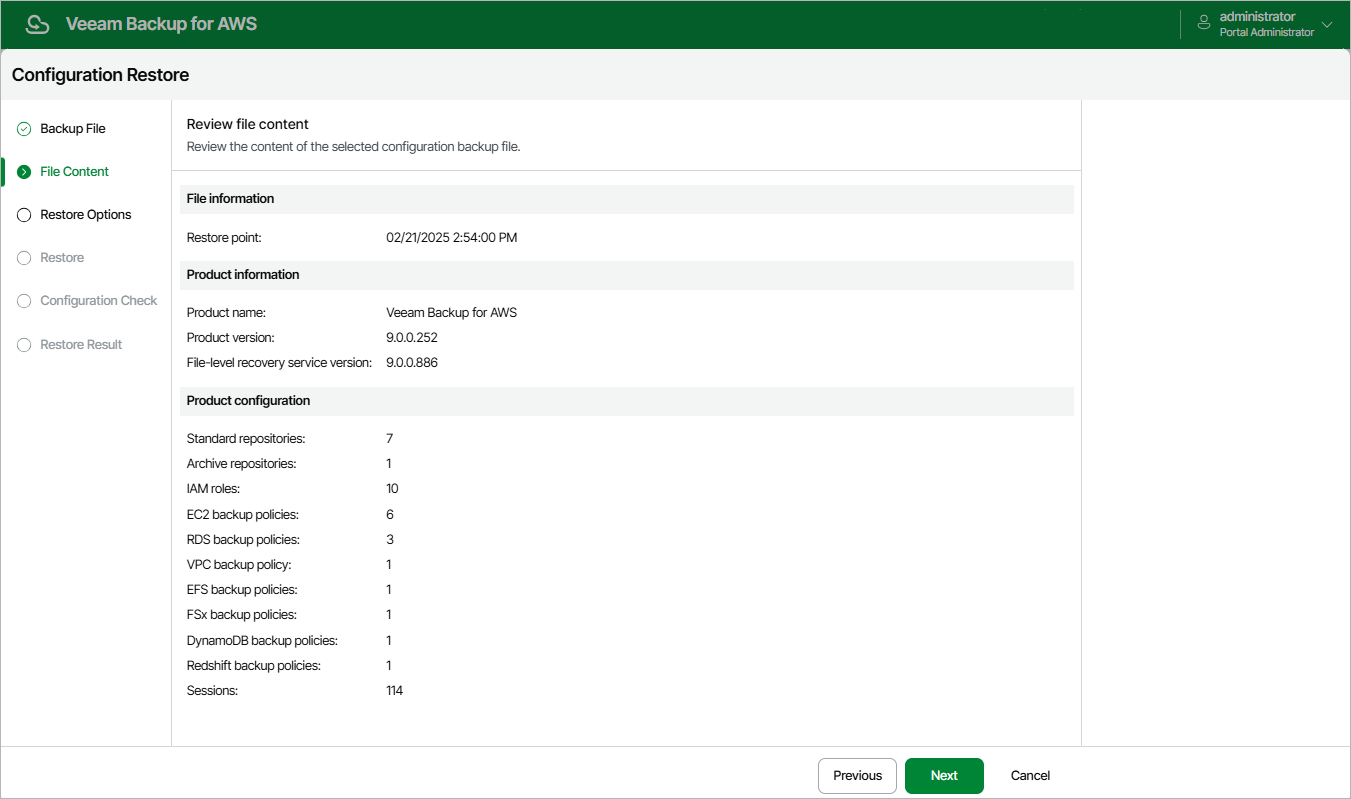Expand the administrator account dropdown chevron
This screenshot has width=1351, height=799.
[1327, 25]
